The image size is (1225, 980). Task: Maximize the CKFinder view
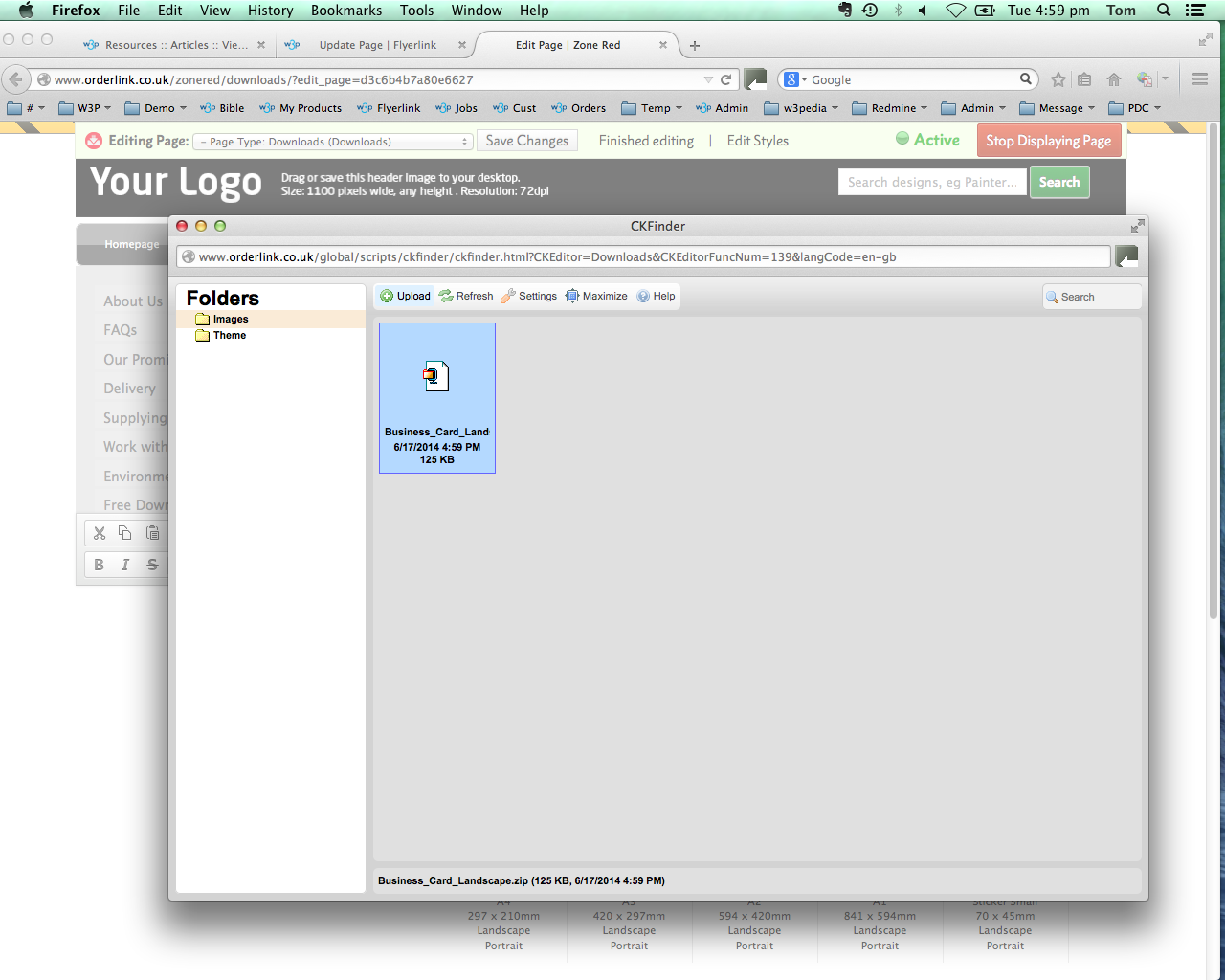click(x=596, y=297)
